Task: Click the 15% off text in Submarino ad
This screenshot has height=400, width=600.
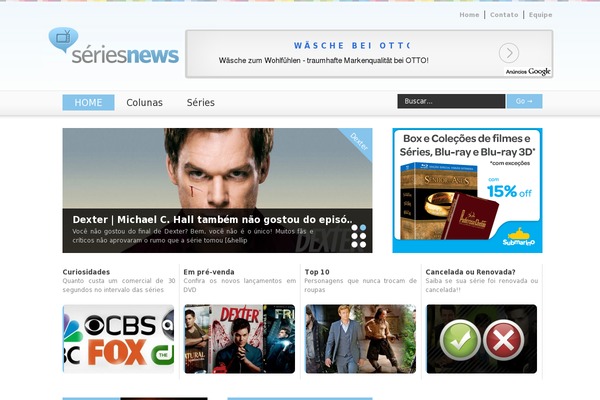Action: (x=509, y=191)
